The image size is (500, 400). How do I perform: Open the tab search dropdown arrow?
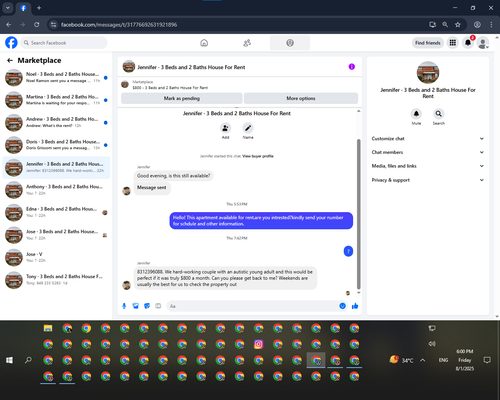(8, 8)
